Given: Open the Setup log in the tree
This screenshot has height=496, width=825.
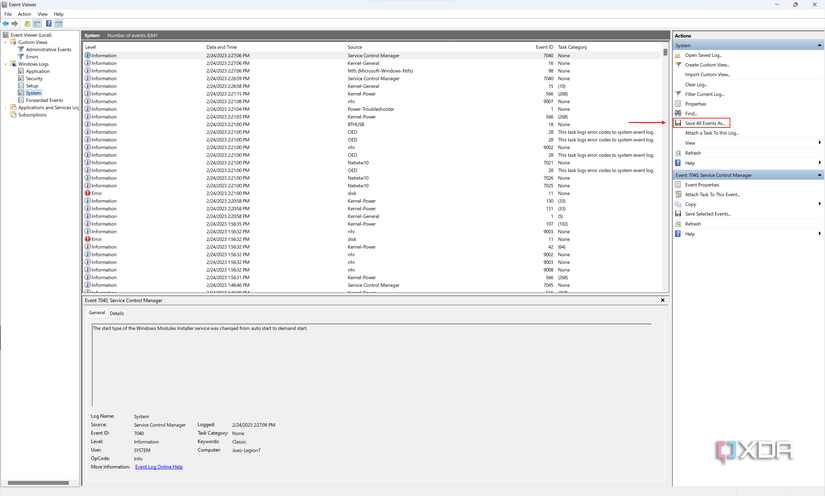Looking at the screenshot, I should 32,86.
